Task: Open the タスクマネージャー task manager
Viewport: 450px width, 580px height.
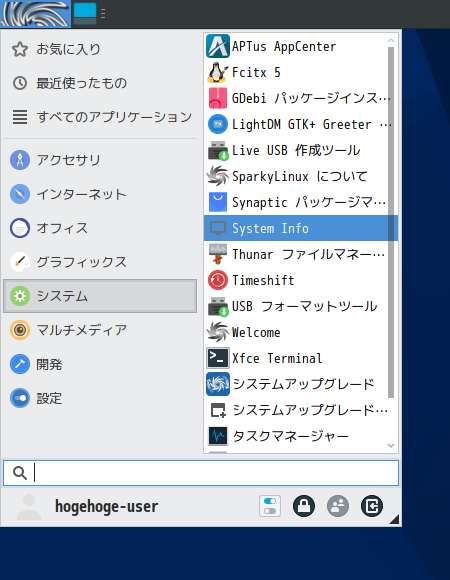Action: [300, 436]
